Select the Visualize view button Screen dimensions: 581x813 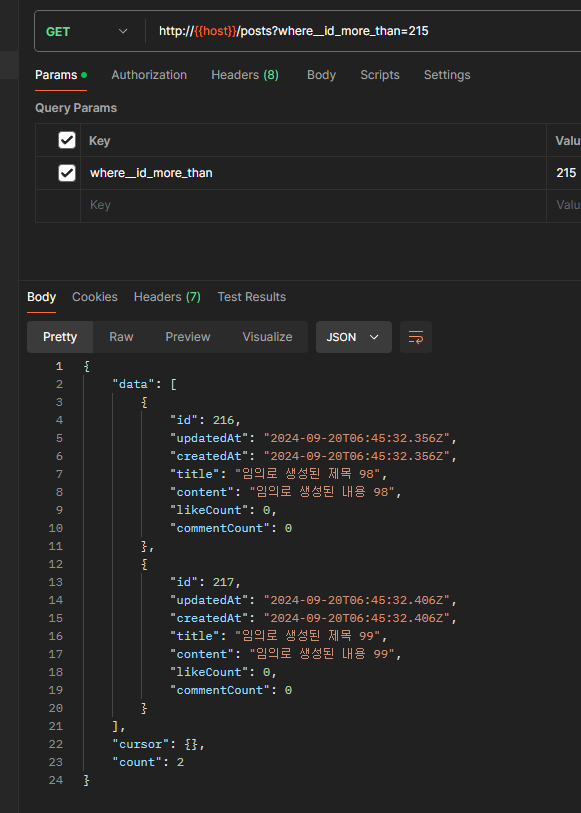267,337
